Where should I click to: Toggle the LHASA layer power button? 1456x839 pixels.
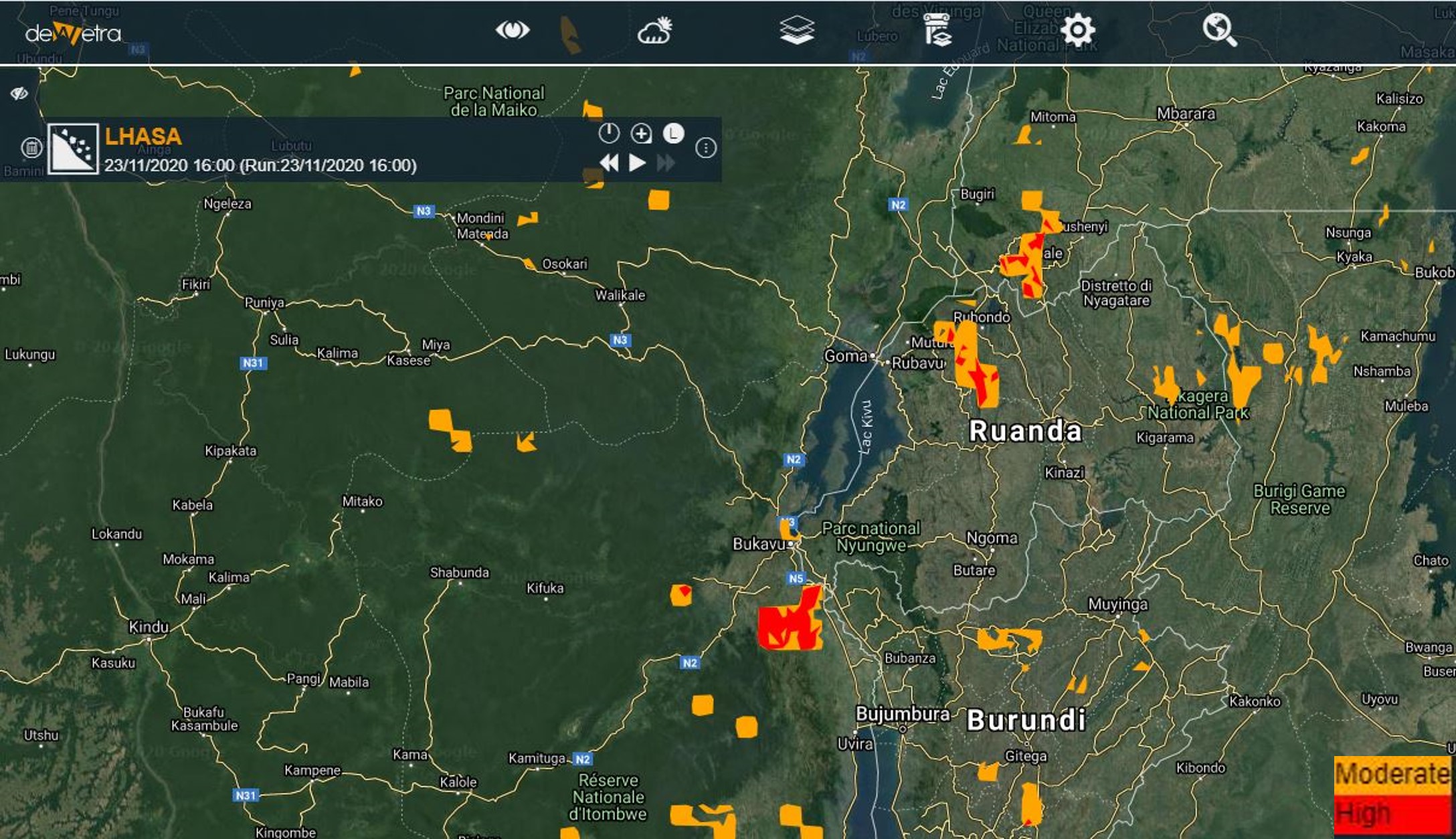click(608, 133)
